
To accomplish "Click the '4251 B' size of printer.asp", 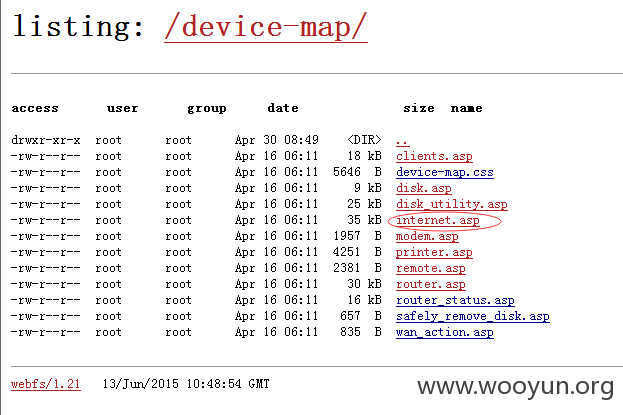I will (357, 252).
